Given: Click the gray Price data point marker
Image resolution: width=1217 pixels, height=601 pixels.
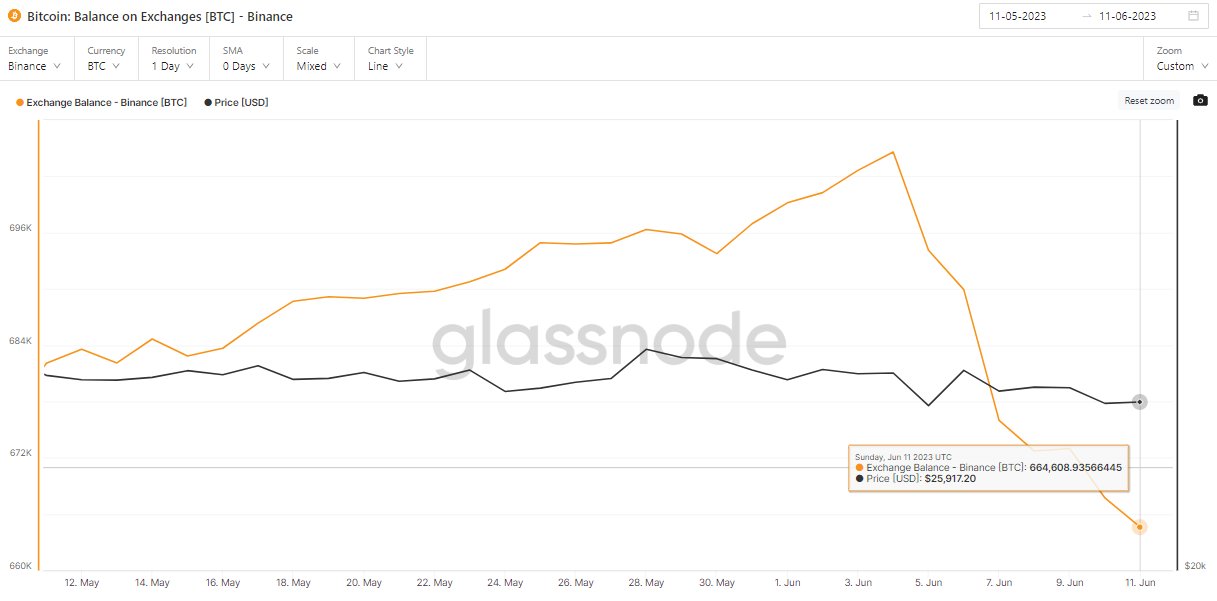Looking at the screenshot, I should point(1140,402).
